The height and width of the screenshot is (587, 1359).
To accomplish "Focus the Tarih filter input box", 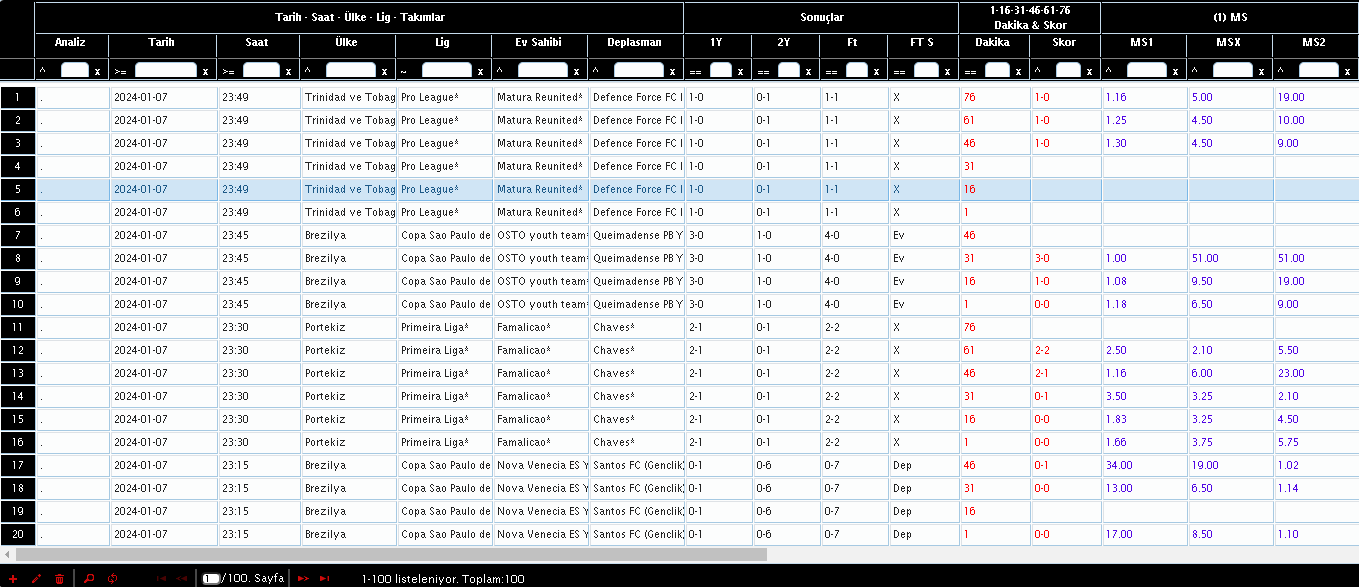I will coord(166,71).
